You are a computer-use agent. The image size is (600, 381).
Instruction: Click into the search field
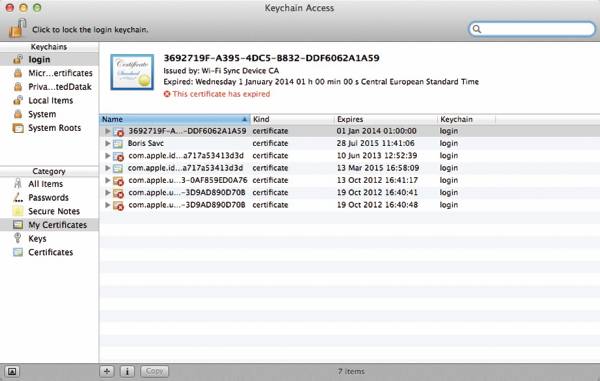[x=532, y=29]
